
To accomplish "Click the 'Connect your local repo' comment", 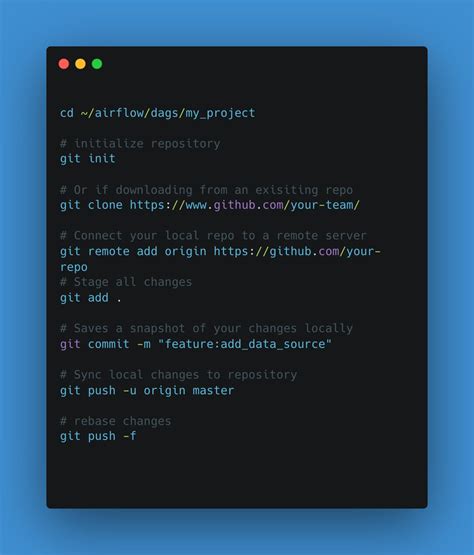I will click(x=213, y=236).
